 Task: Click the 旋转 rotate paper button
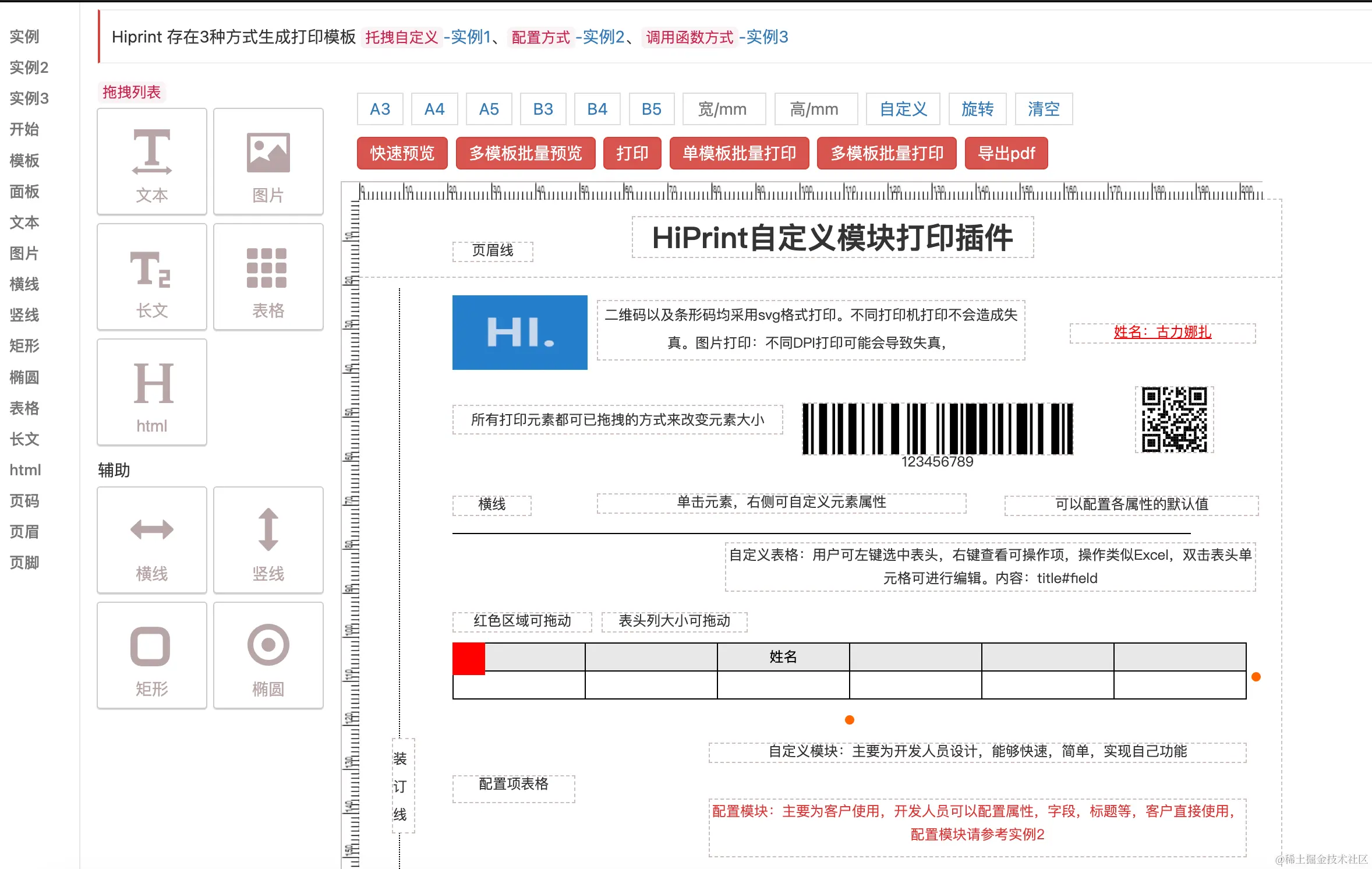[977, 109]
